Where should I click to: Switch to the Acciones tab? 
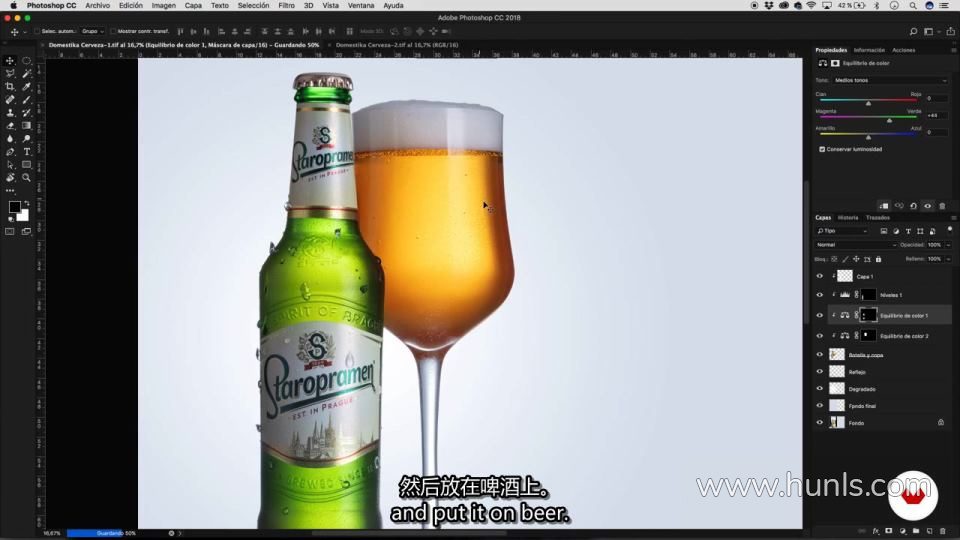[x=904, y=50]
